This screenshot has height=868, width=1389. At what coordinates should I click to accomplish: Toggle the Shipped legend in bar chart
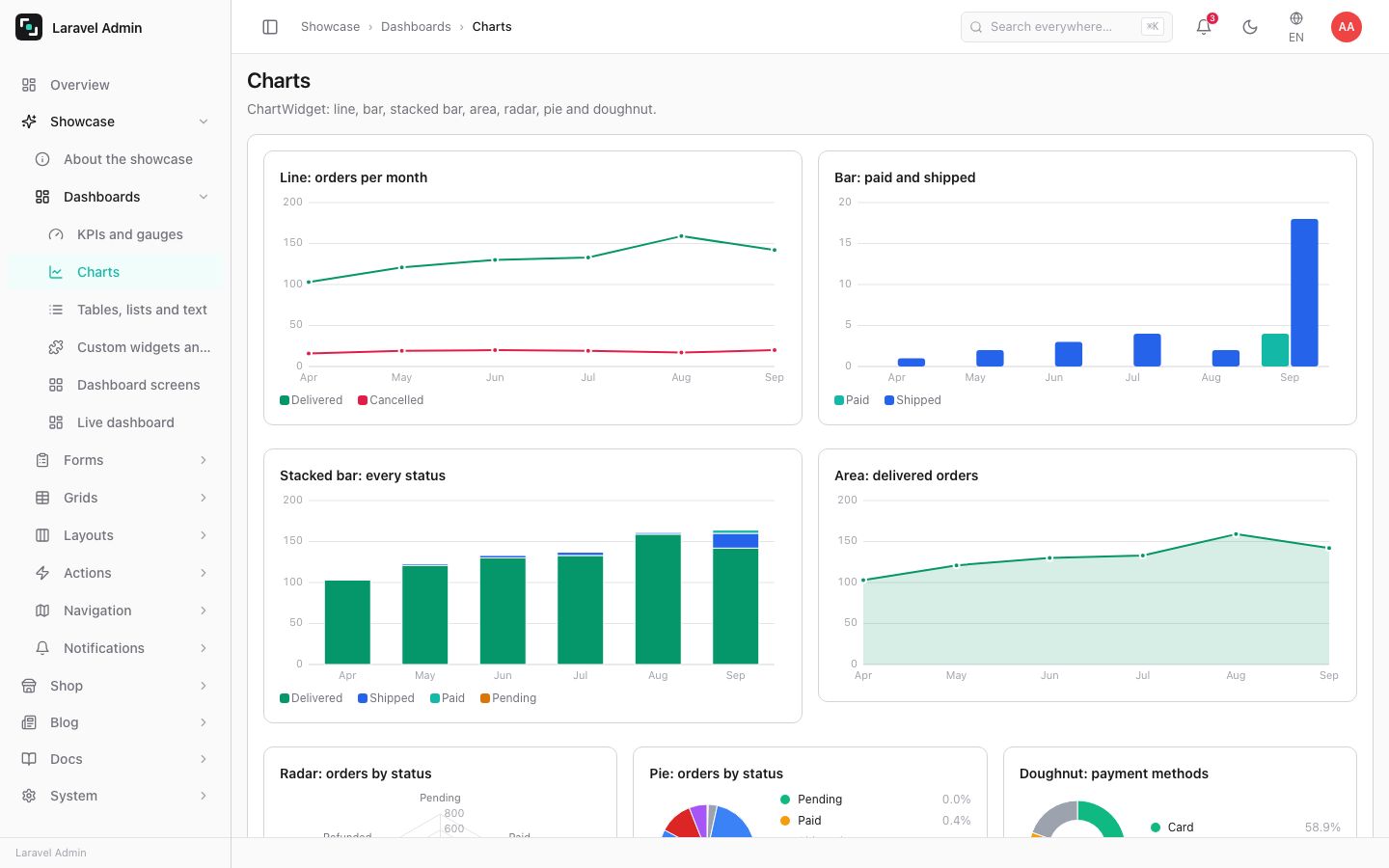point(912,400)
